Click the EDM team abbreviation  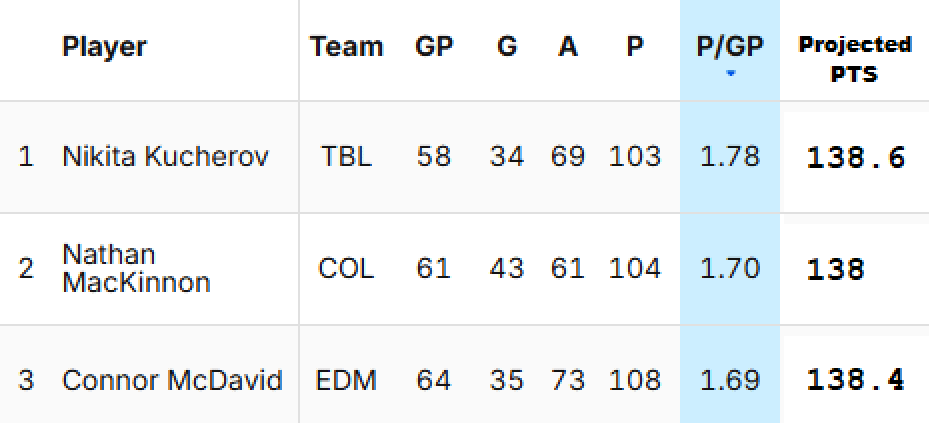point(346,380)
